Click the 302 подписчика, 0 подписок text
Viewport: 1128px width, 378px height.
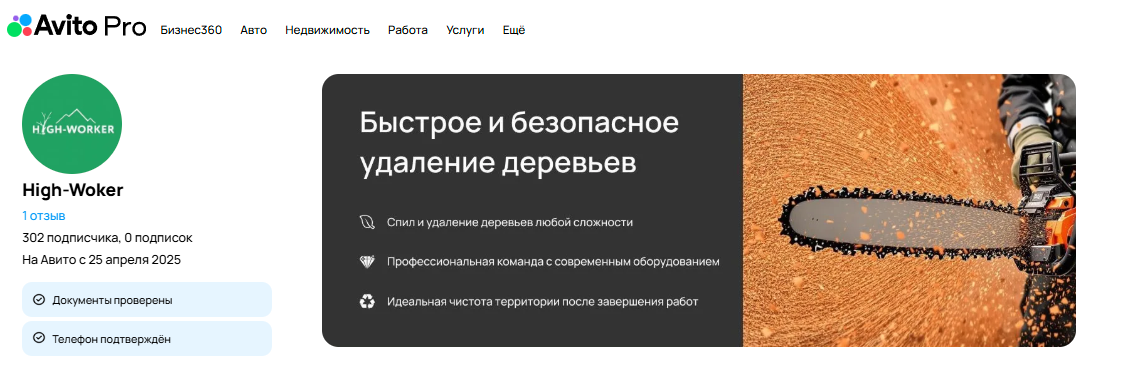point(107,238)
